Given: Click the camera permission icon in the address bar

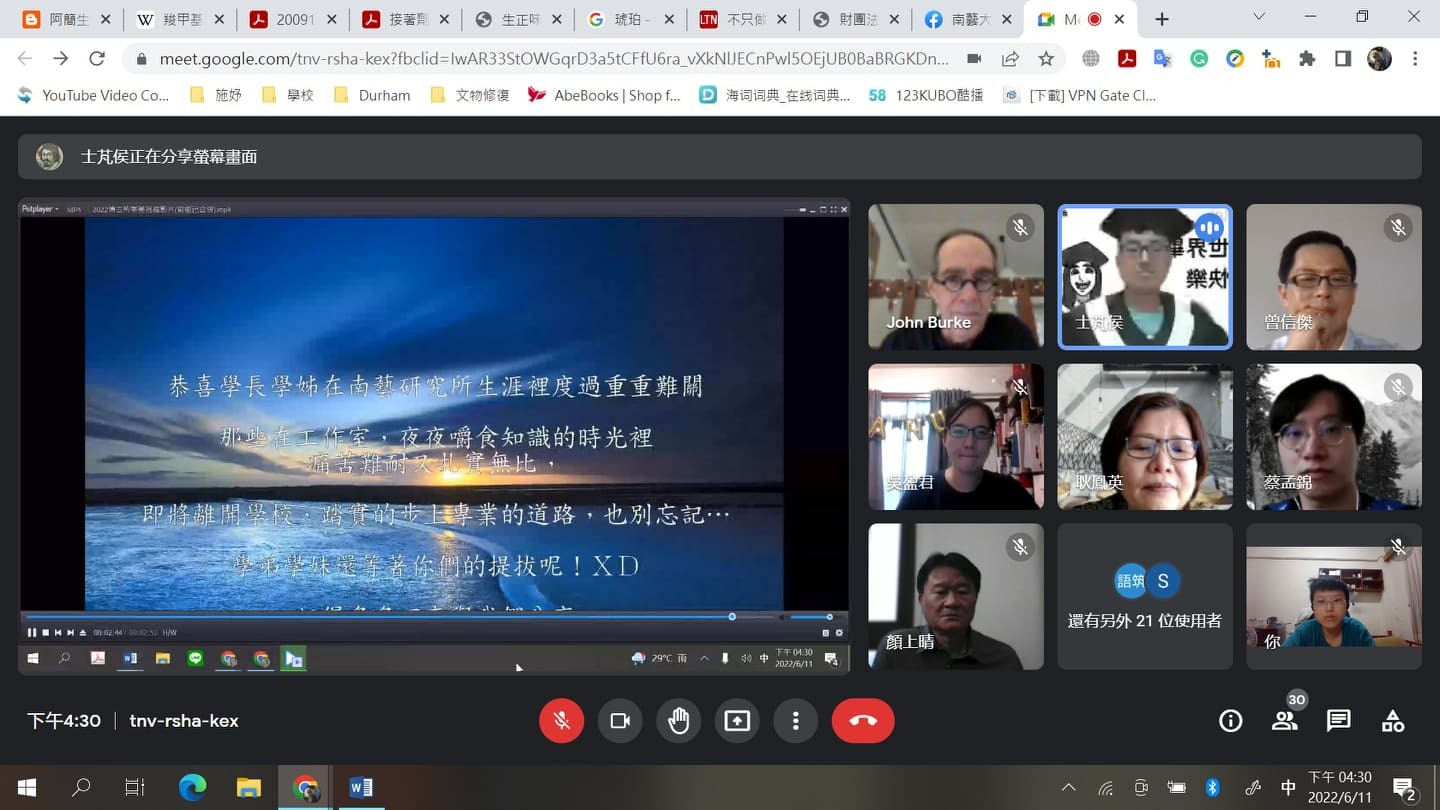Looking at the screenshot, I should (x=974, y=59).
